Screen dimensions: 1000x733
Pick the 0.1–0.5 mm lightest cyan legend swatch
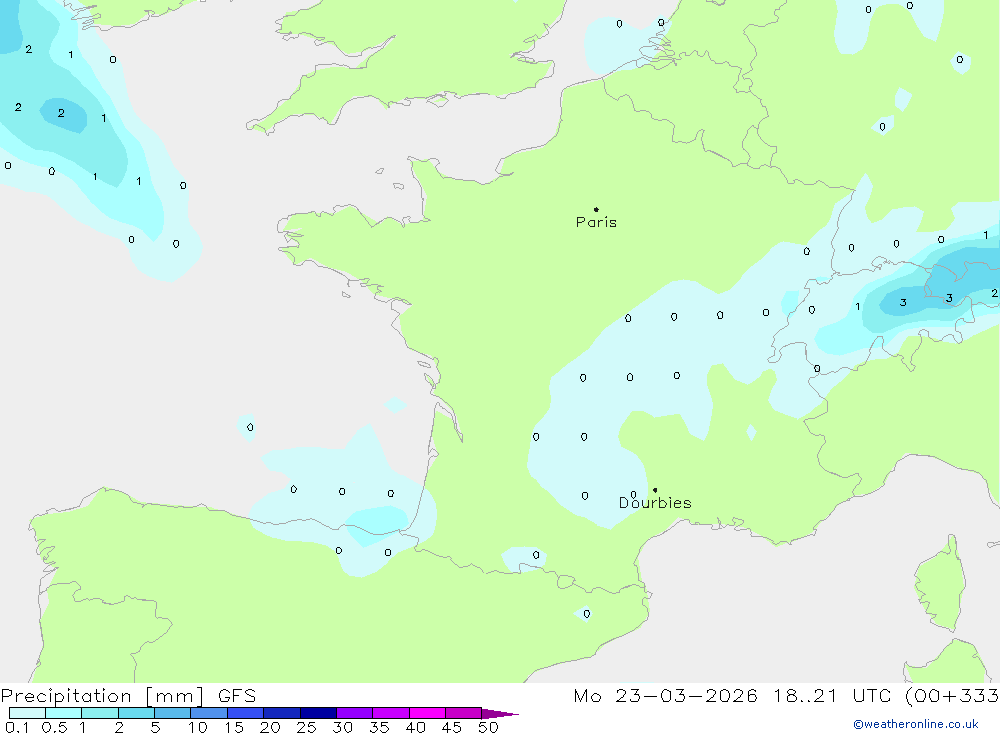[27, 713]
